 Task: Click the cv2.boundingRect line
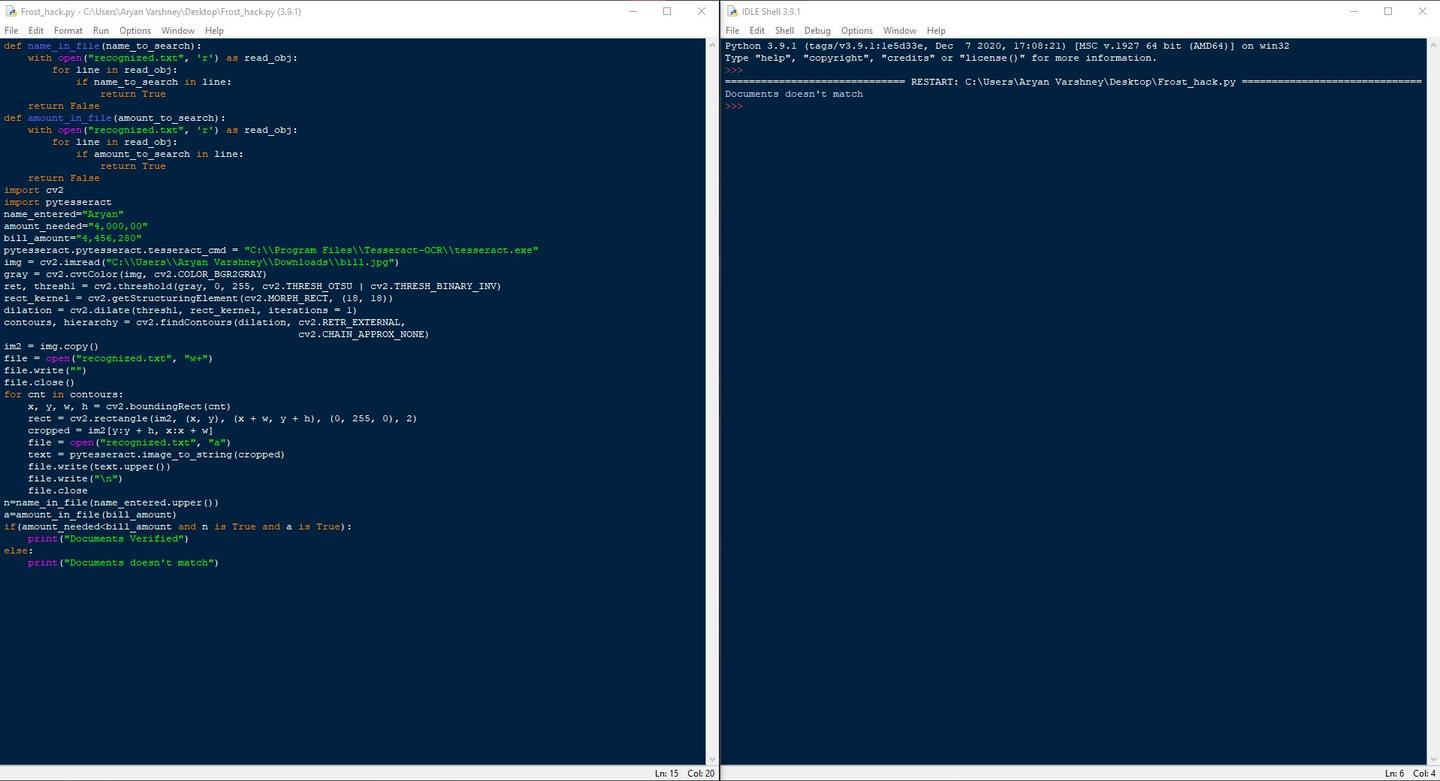[129, 406]
